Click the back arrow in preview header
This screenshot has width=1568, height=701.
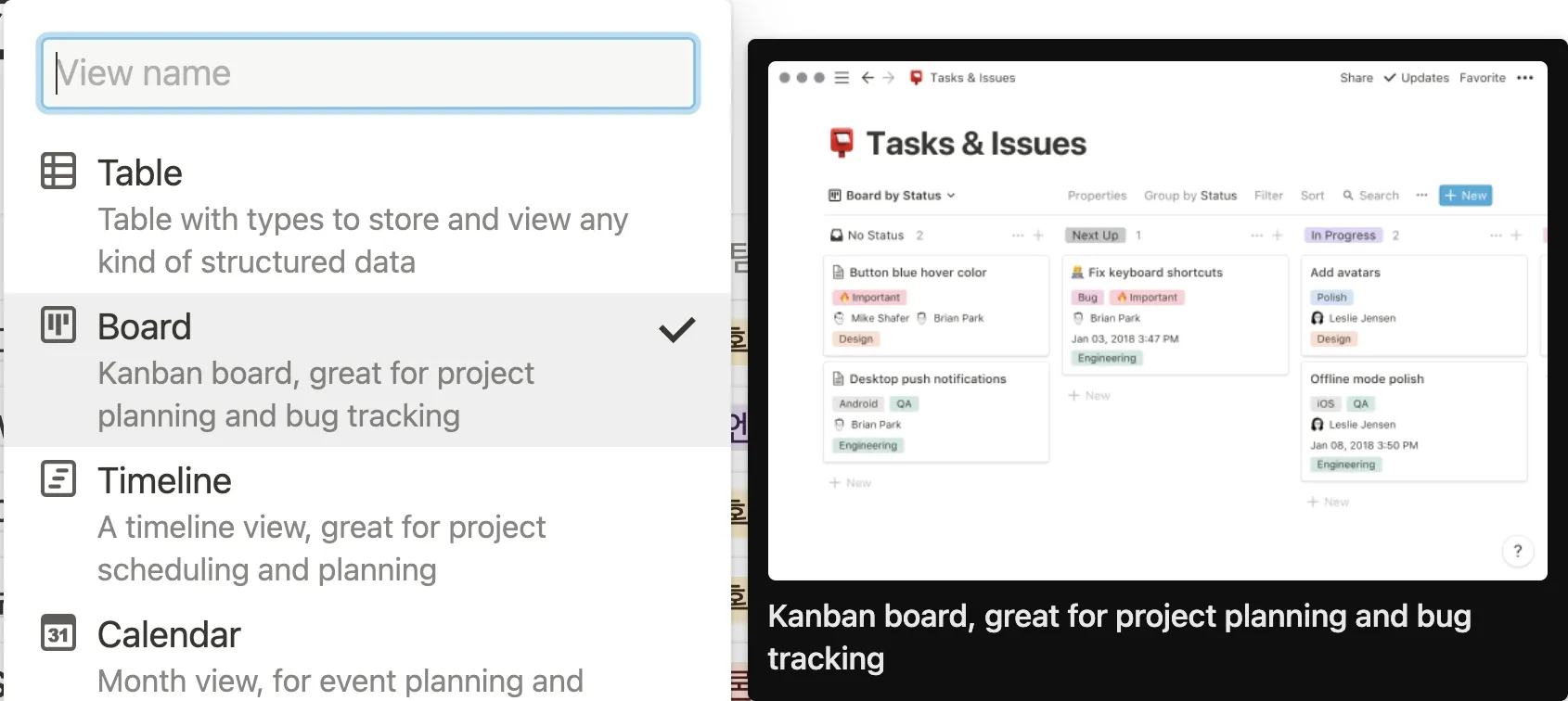(868, 78)
